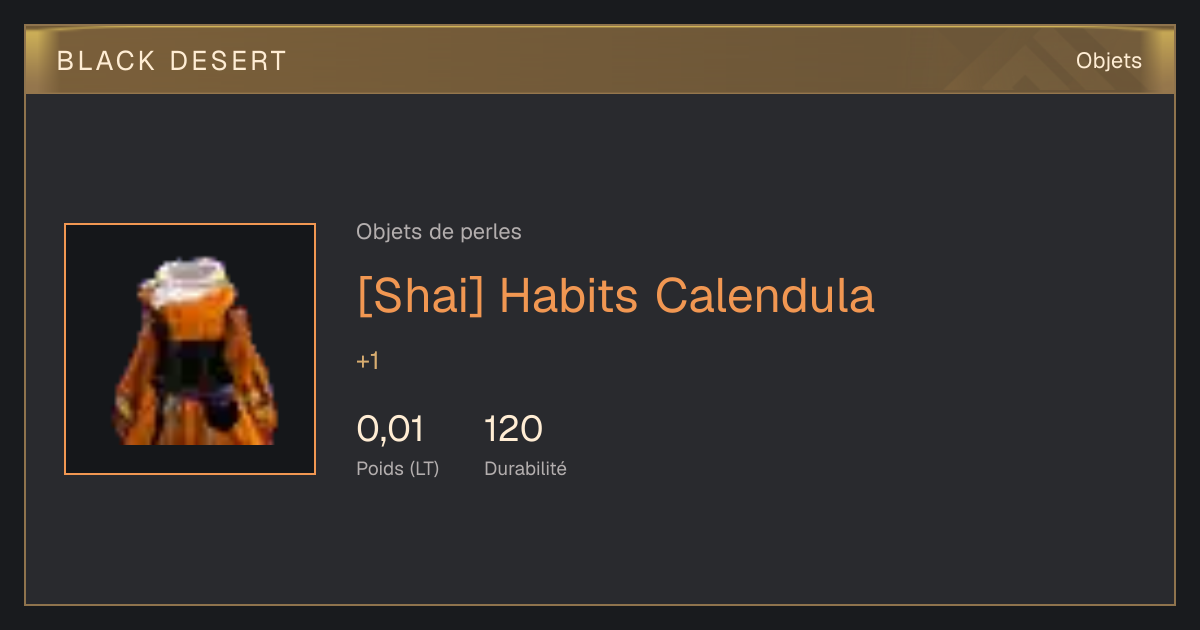
Task: Open the Objets section label
Action: [x=1109, y=61]
